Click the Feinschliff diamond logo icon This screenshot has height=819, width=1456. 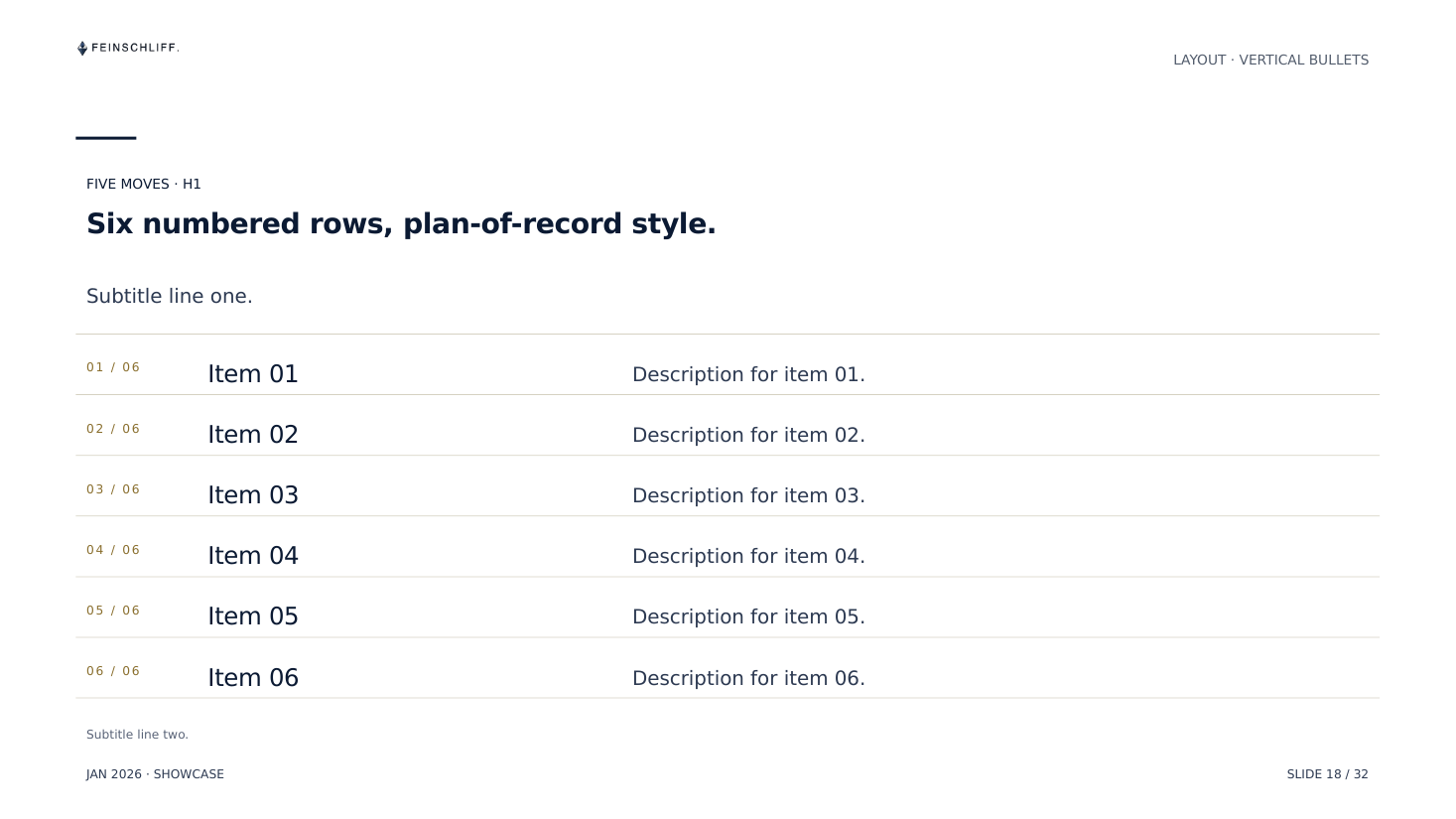click(82, 48)
